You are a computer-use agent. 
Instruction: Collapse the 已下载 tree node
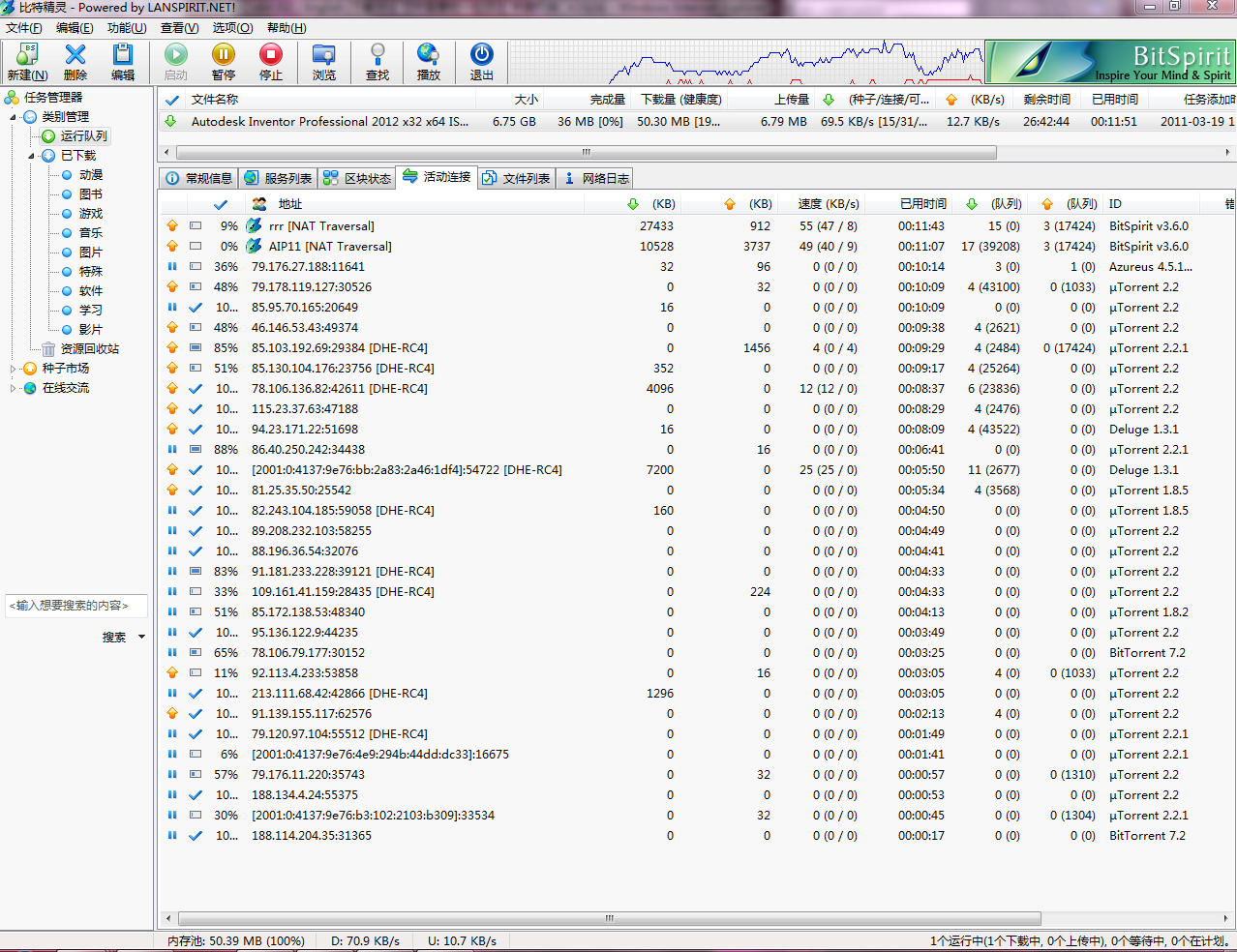click(31, 156)
